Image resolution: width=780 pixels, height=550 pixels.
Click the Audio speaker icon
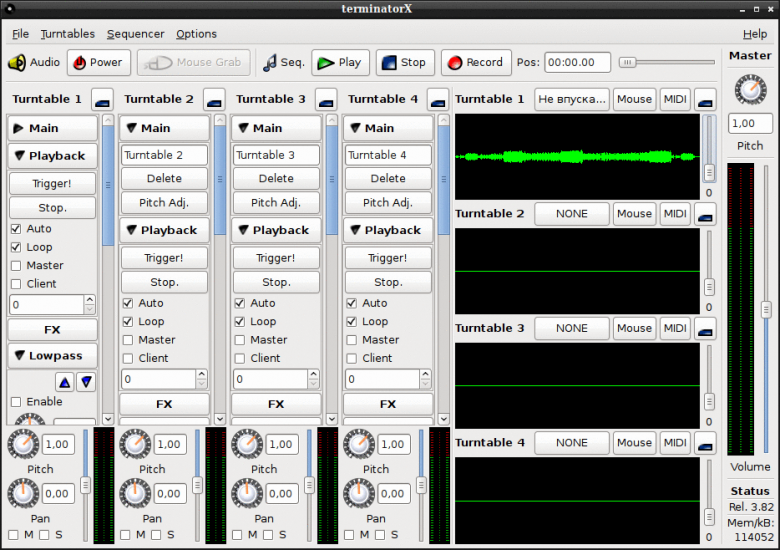coord(17,63)
